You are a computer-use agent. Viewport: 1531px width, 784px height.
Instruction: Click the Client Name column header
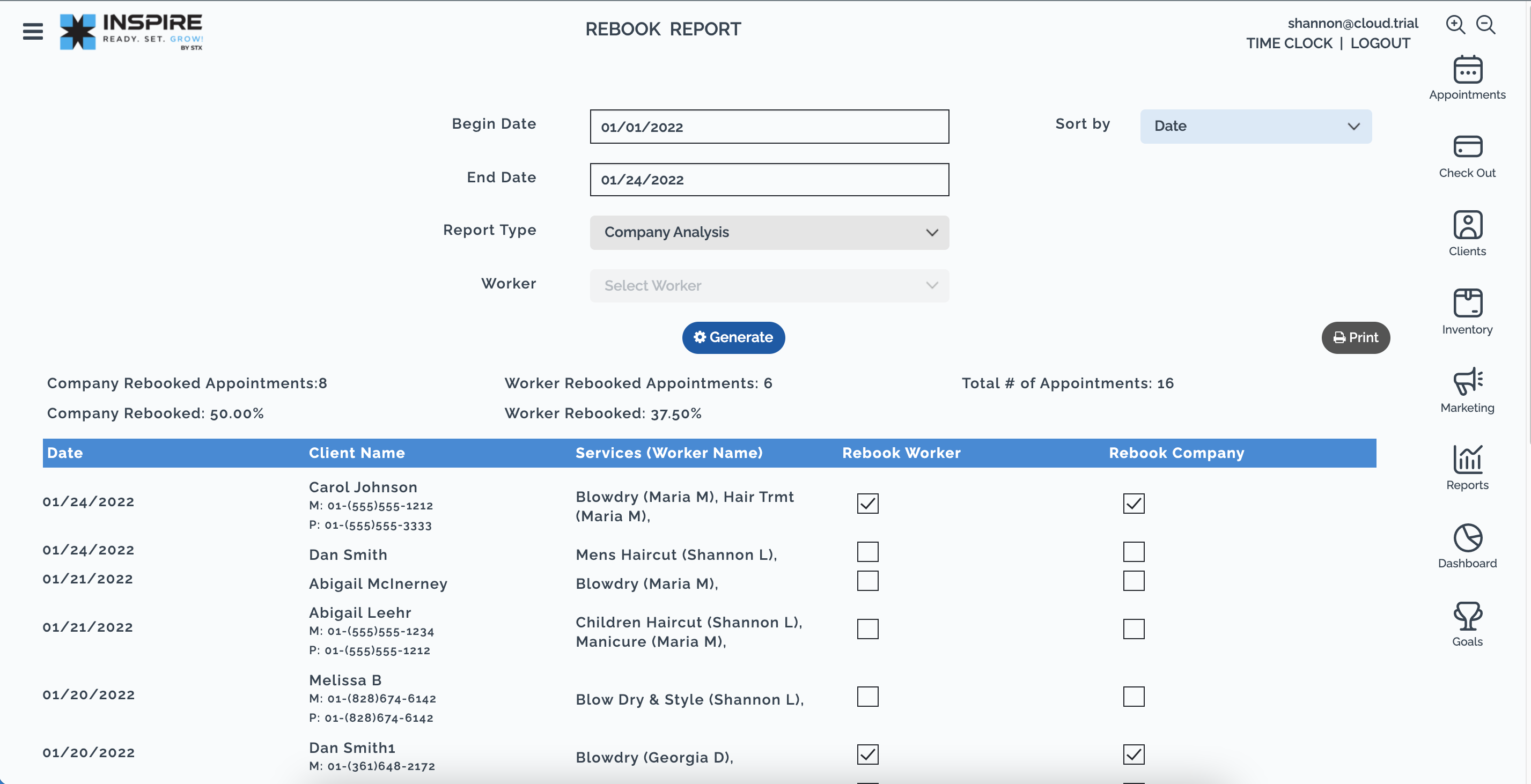click(x=357, y=453)
